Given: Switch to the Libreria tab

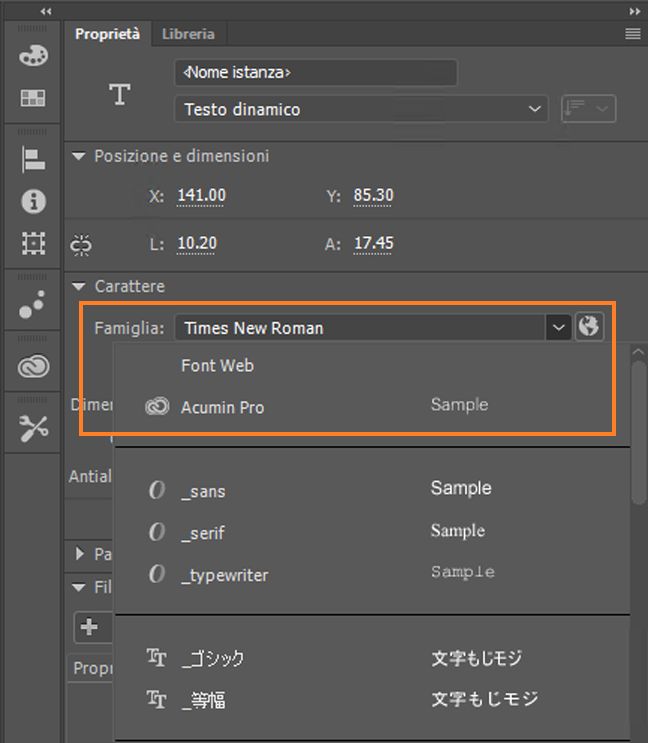Looking at the screenshot, I should click(188, 34).
